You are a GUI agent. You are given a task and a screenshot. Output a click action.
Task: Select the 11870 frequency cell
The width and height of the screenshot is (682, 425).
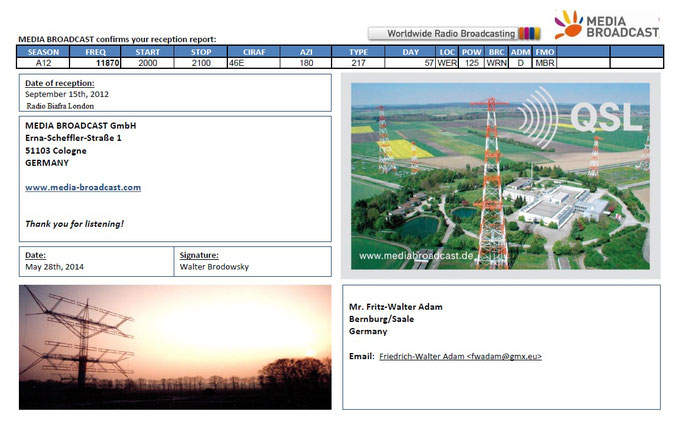pyautogui.click(x=95, y=63)
